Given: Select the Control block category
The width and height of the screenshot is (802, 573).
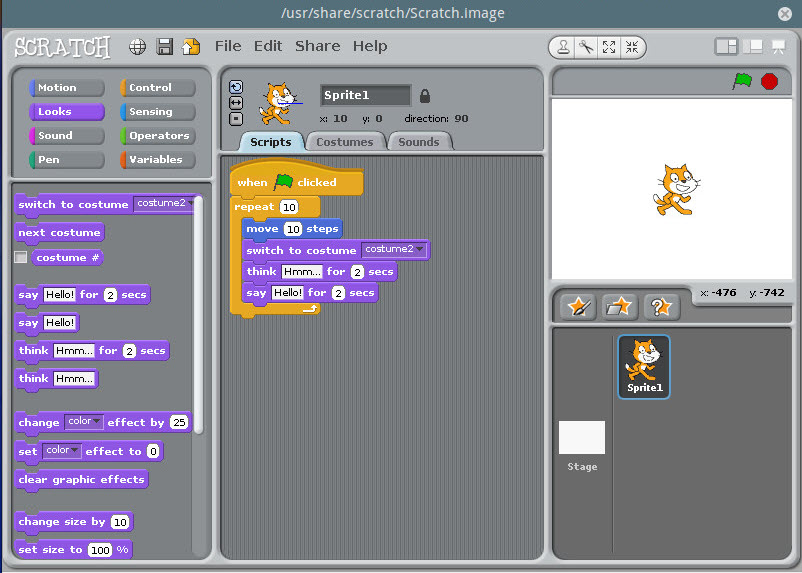Looking at the screenshot, I should pyautogui.click(x=158, y=87).
